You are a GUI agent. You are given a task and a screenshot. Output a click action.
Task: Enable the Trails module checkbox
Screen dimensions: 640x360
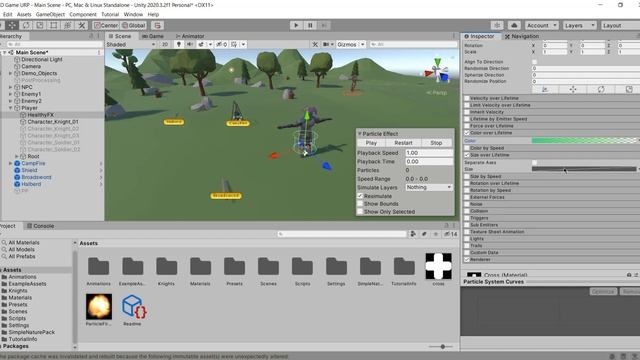467,245
